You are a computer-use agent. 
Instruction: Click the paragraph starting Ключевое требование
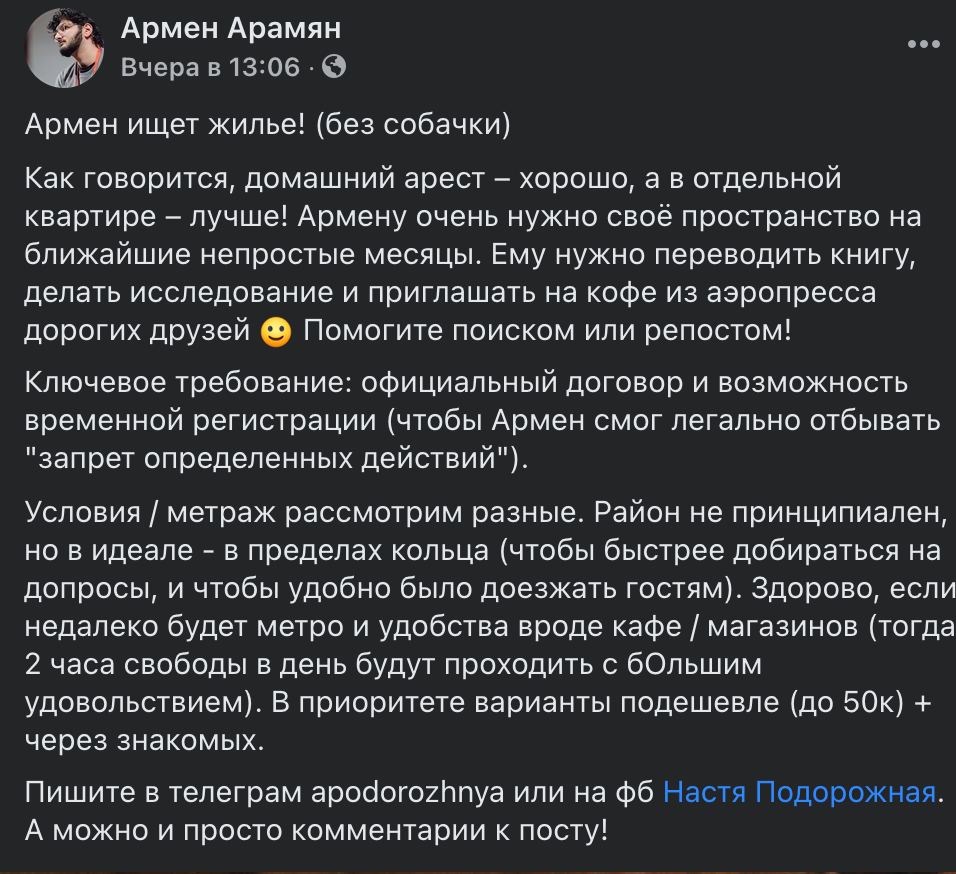(x=482, y=421)
